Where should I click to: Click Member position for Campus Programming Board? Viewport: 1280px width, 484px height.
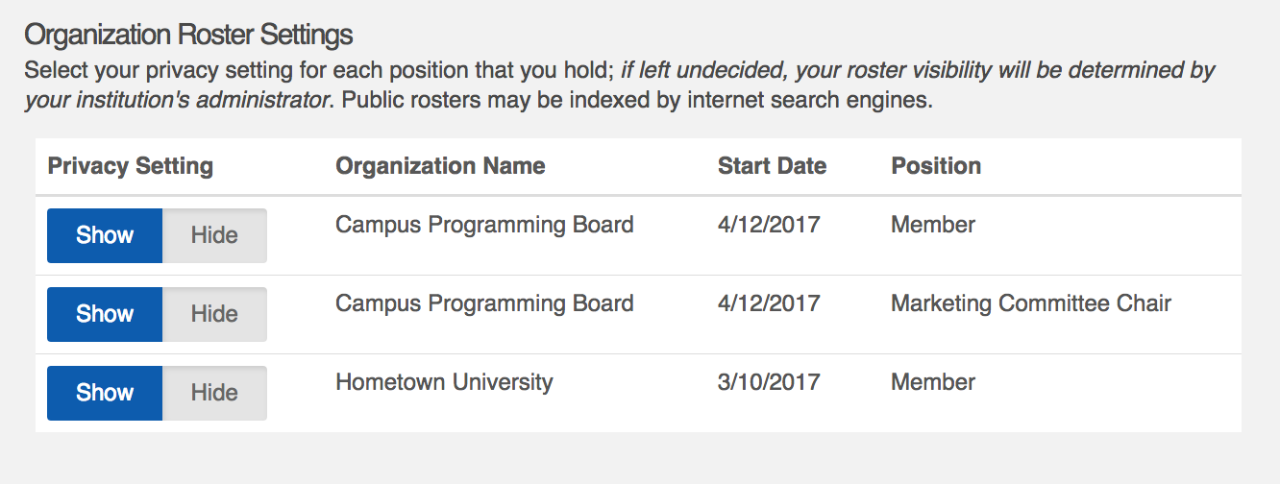[x=933, y=225]
